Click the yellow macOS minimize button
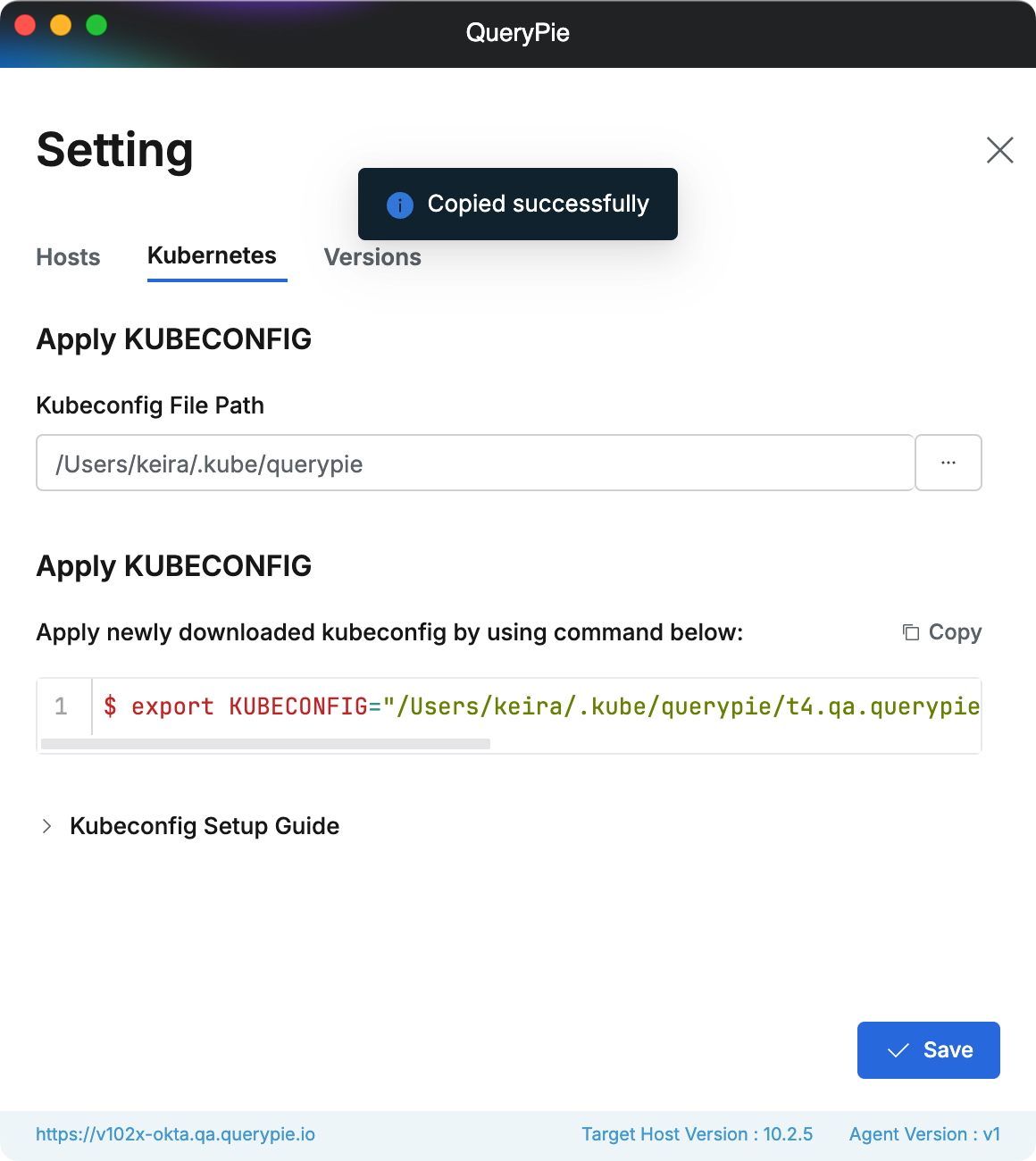Image resolution: width=1036 pixels, height=1161 pixels. pyautogui.click(x=61, y=26)
